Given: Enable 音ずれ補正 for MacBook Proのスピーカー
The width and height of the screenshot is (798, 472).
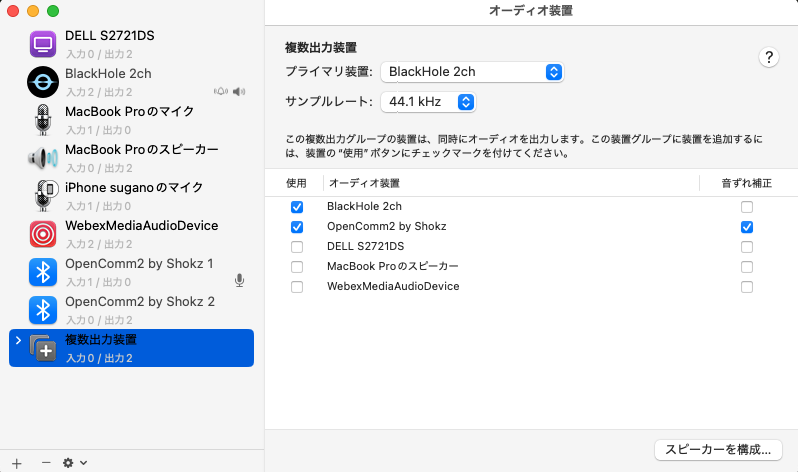Looking at the screenshot, I should point(747,267).
